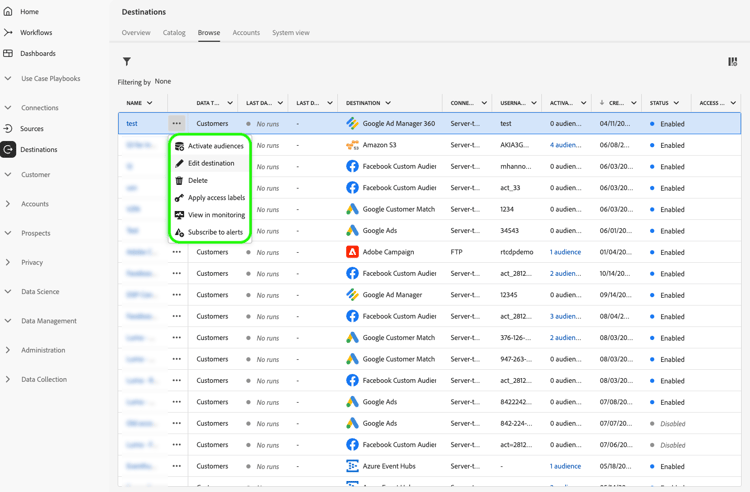Screen dimensions: 750x492
Task: Click the Dashboards sidebar icon
Action: (x=8, y=53)
